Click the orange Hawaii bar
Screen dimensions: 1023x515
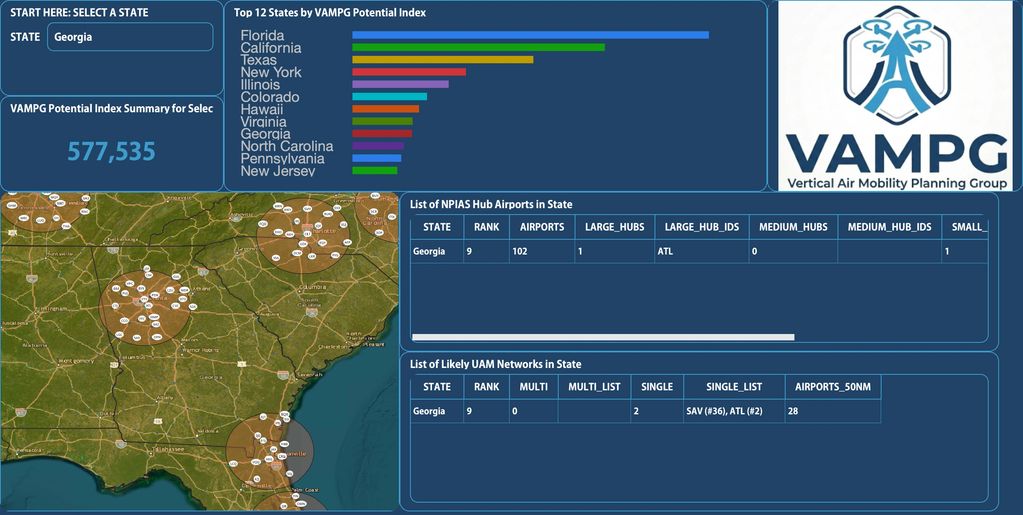tap(386, 109)
